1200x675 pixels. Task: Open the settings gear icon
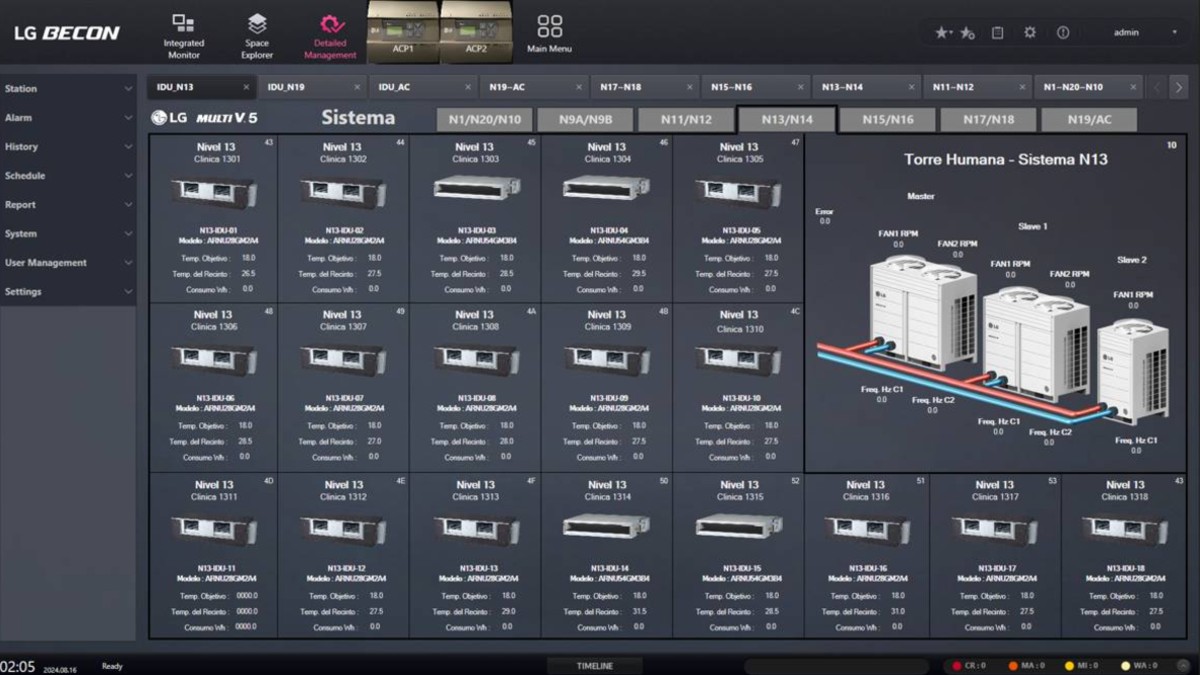tap(1030, 32)
